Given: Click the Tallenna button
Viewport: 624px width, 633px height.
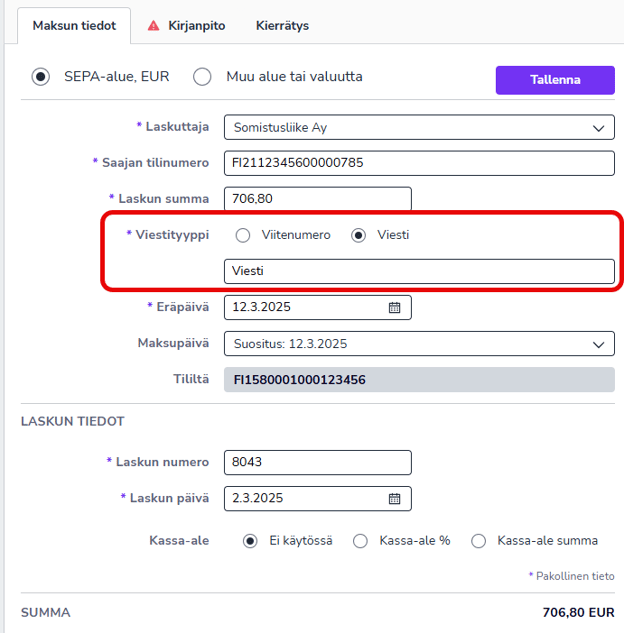Looking at the screenshot, I should [554, 80].
